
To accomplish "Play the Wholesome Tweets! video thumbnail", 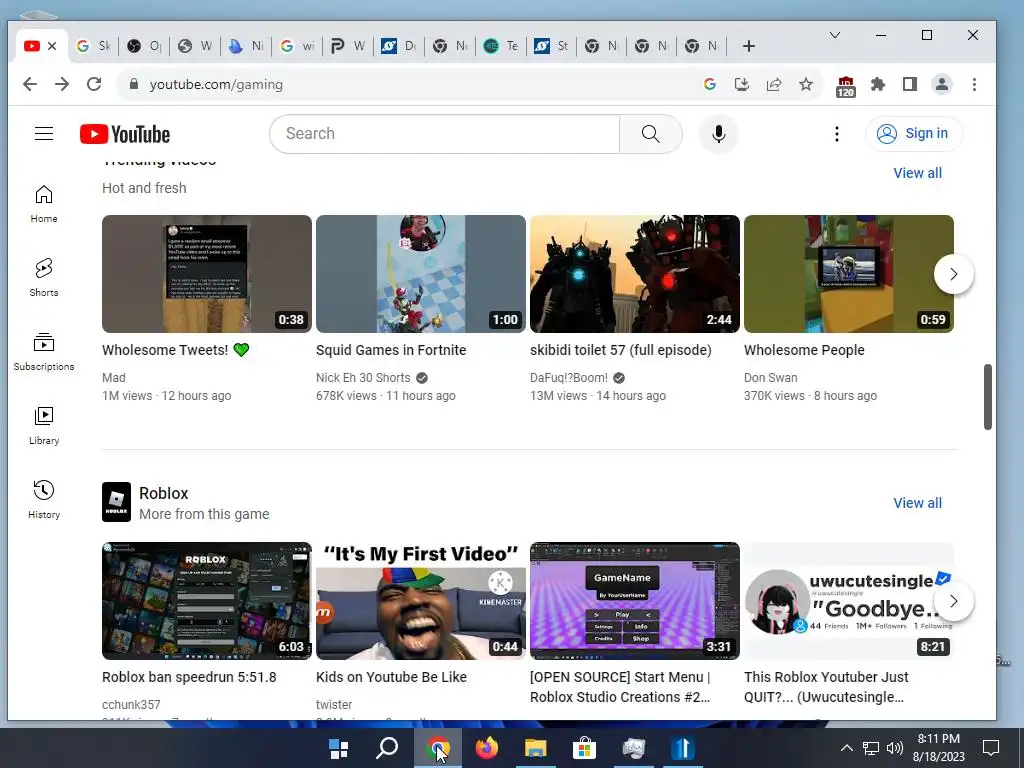I will [x=206, y=274].
